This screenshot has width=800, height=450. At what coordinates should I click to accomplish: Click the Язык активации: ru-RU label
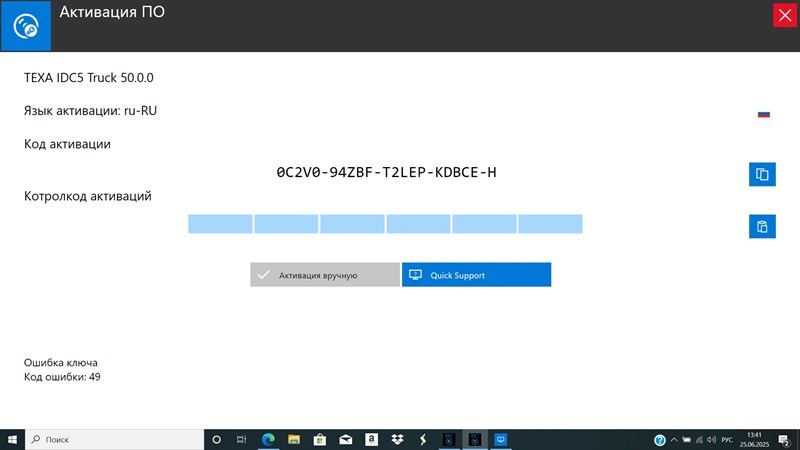(x=90, y=111)
